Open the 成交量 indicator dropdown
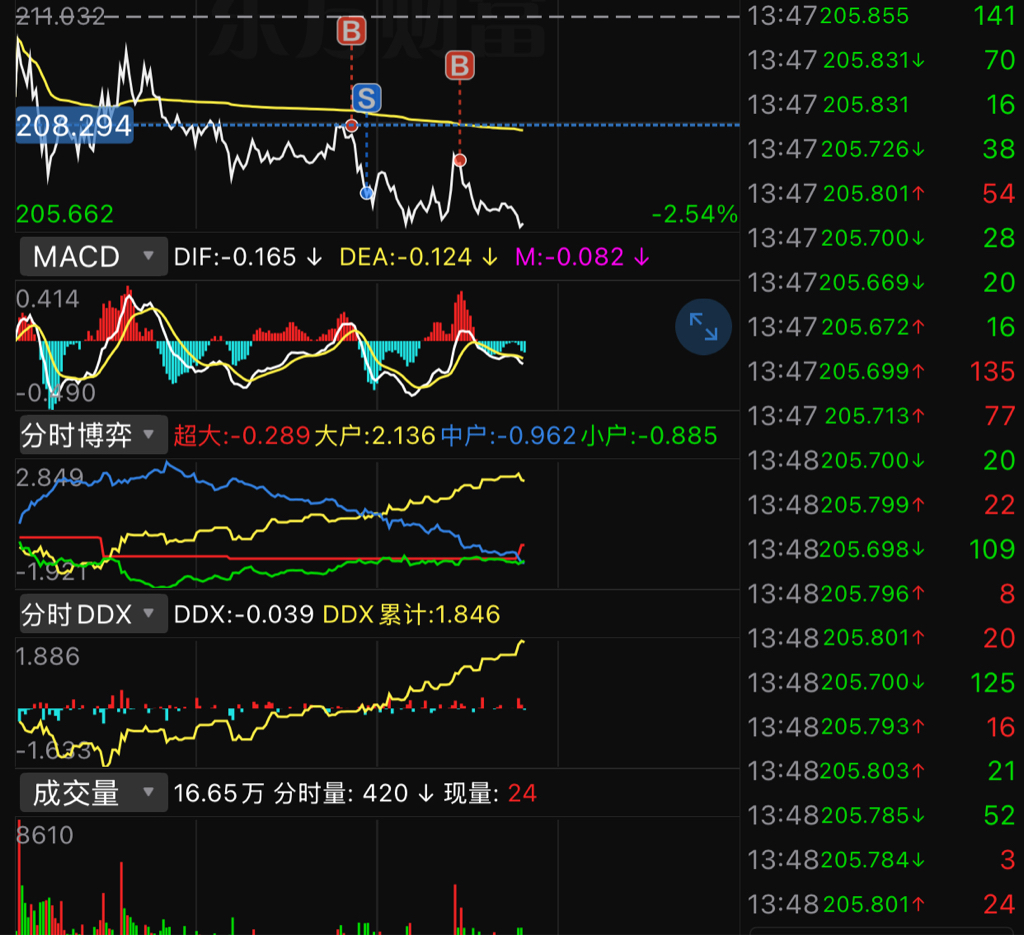This screenshot has height=935, width=1024. tap(94, 793)
